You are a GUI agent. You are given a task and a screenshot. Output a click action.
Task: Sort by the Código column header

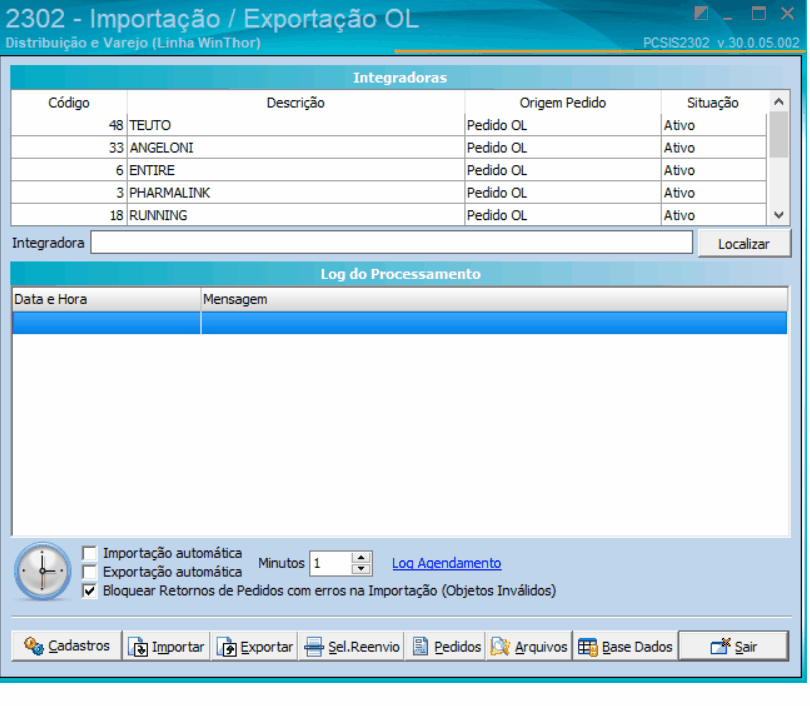[69, 103]
